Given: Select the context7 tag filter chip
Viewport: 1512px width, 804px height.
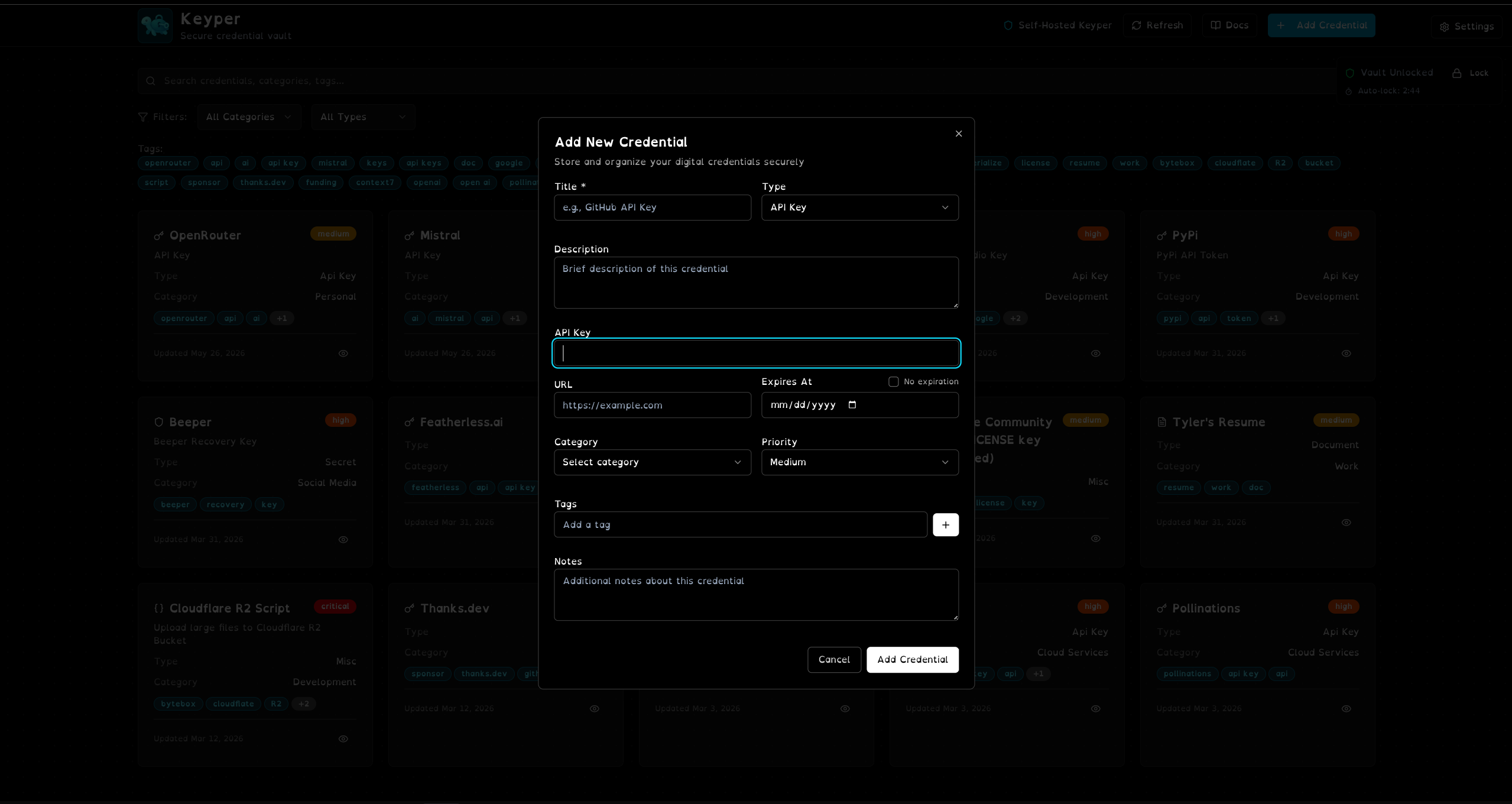Looking at the screenshot, I should 375,183.
